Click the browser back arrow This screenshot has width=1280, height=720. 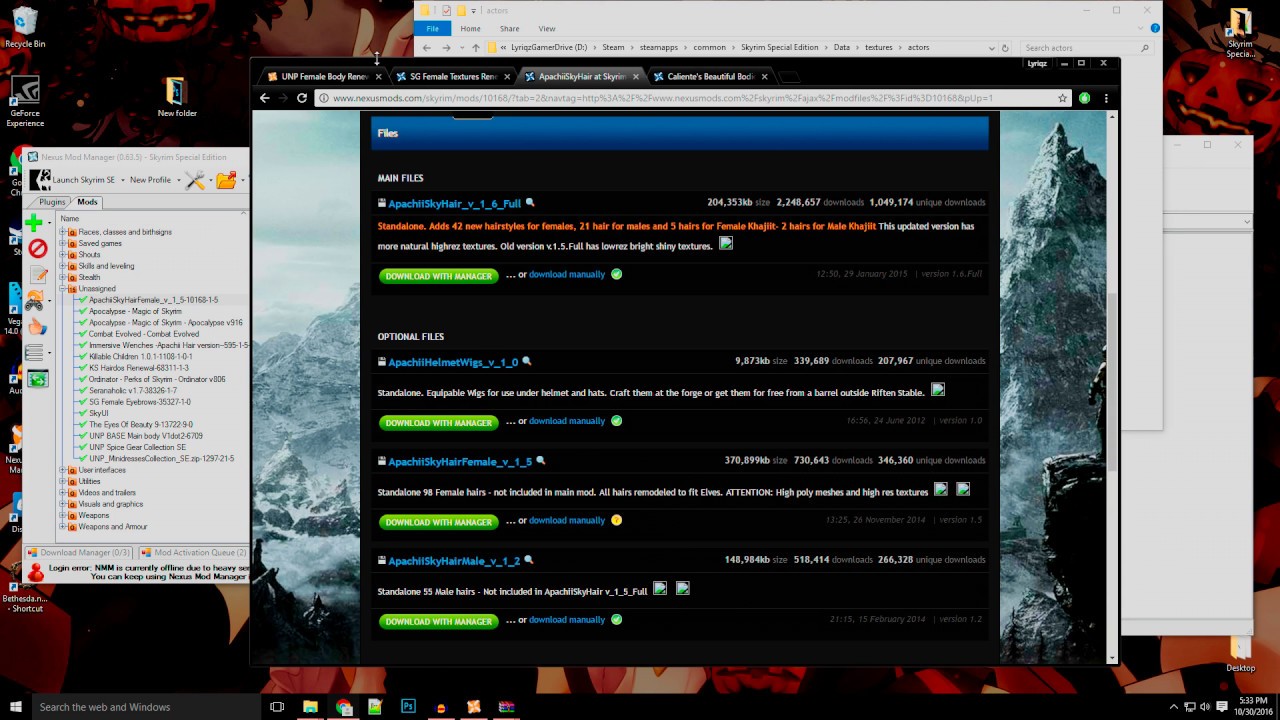(265, 98)
